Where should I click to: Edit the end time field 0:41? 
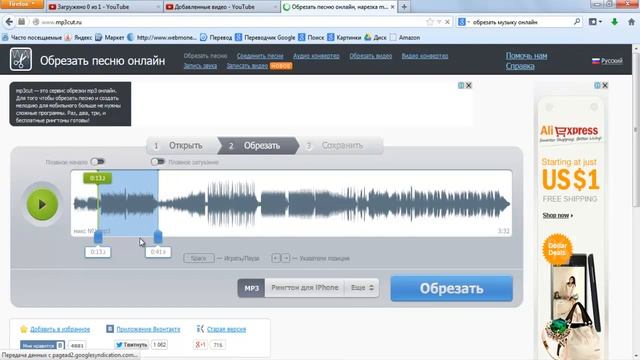[158, 252]
